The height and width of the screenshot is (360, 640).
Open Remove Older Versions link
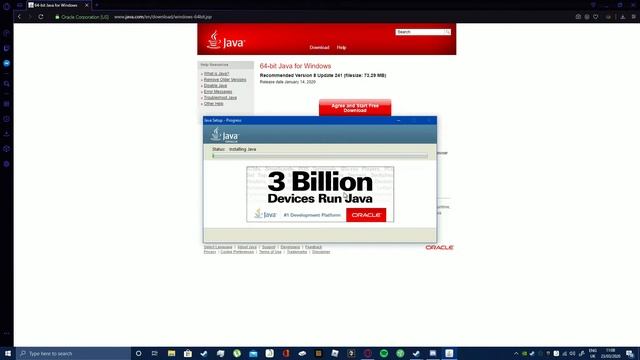[x=225, y=80]
